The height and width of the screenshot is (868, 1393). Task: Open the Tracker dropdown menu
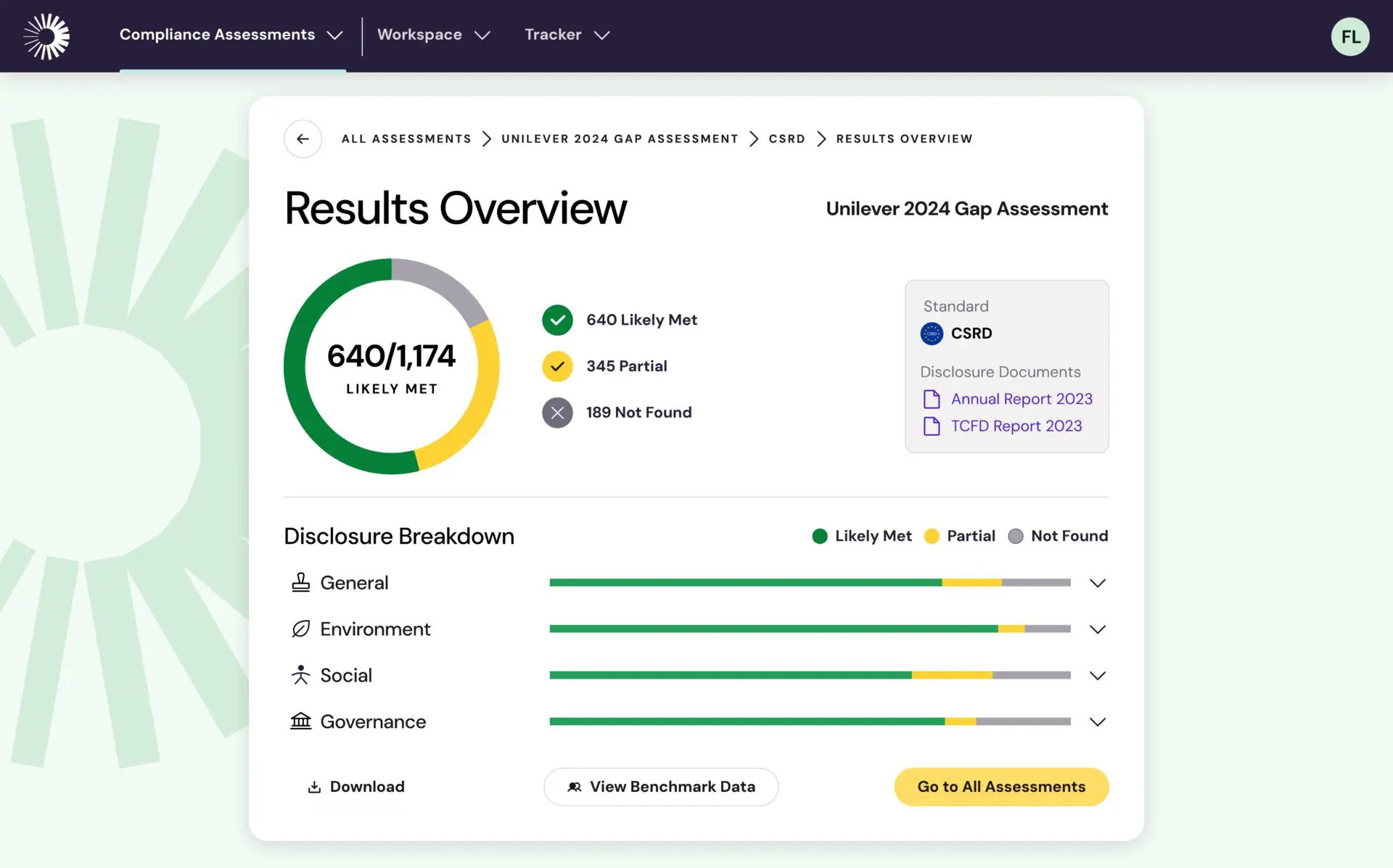click(567, 35)
